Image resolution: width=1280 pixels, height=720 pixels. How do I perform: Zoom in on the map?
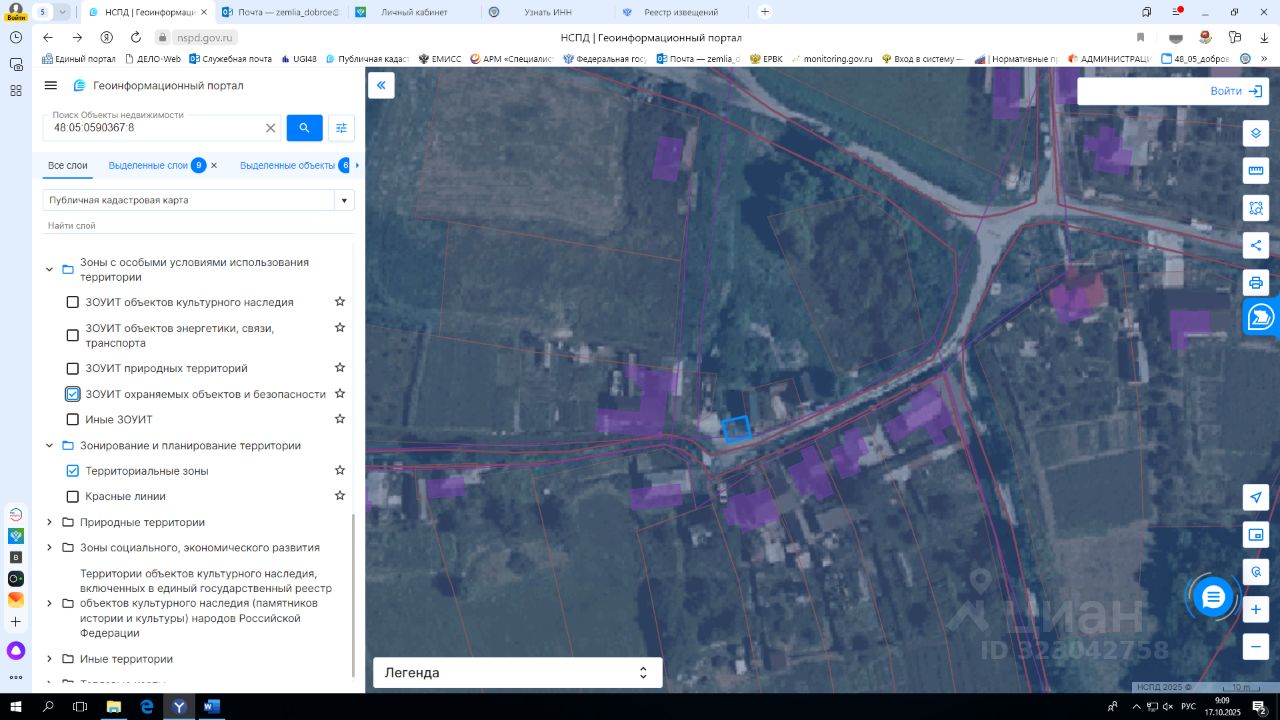pos(1256,609)
